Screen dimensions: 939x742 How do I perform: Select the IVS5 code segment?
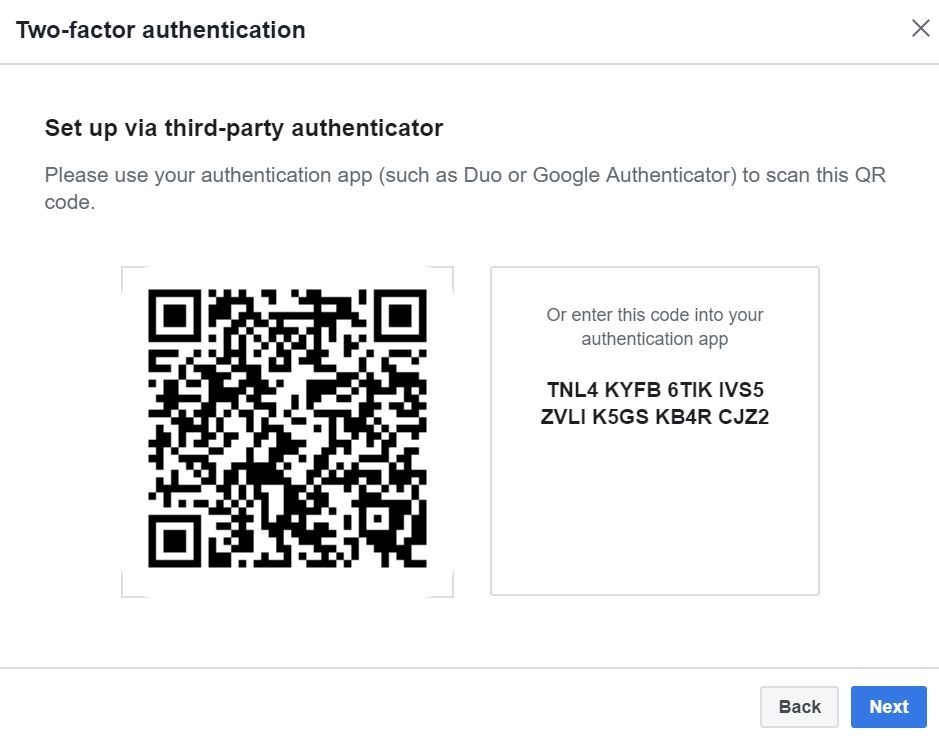[741, 390]
